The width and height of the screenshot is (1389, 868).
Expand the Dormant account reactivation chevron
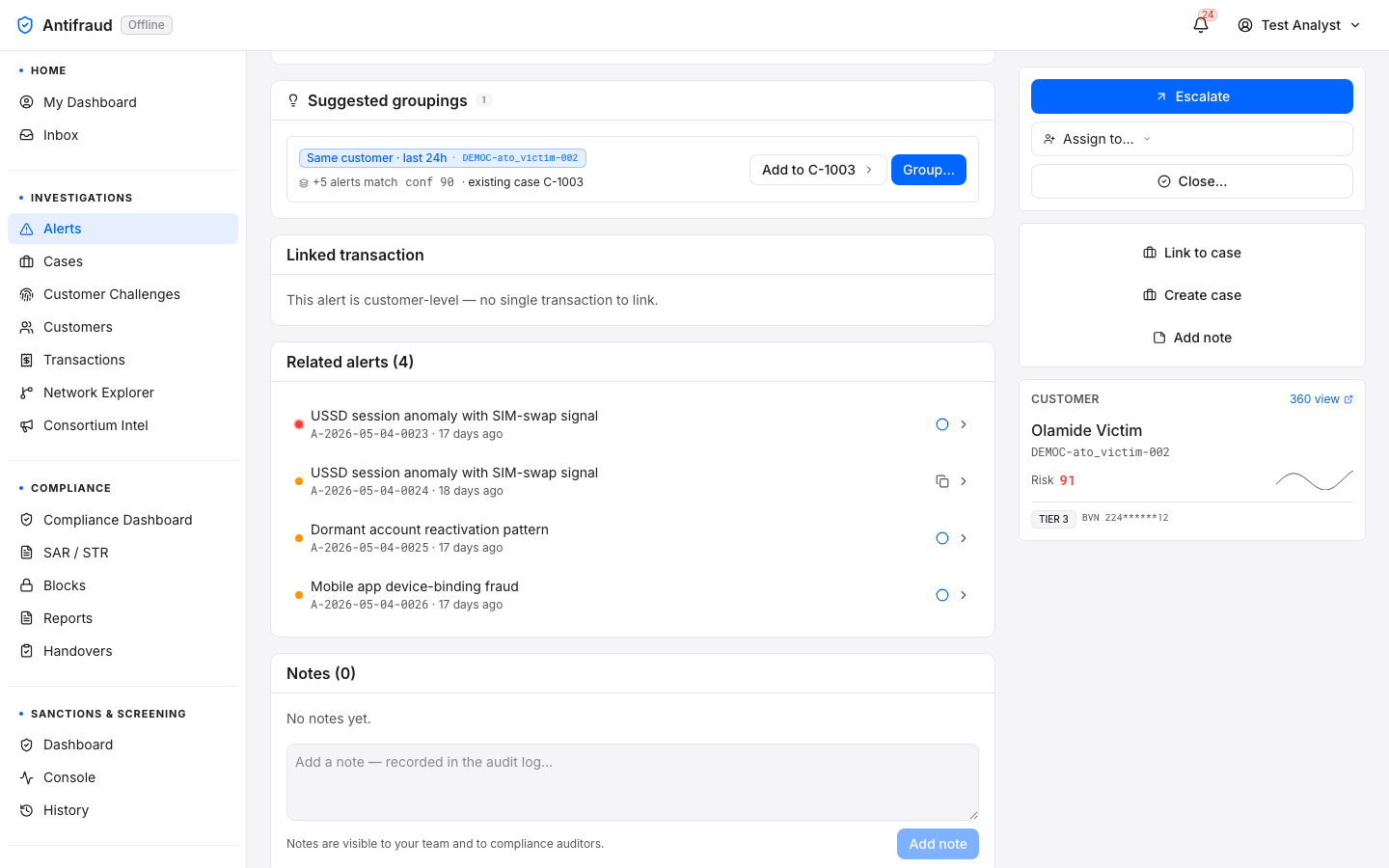(x=964, y=538)
